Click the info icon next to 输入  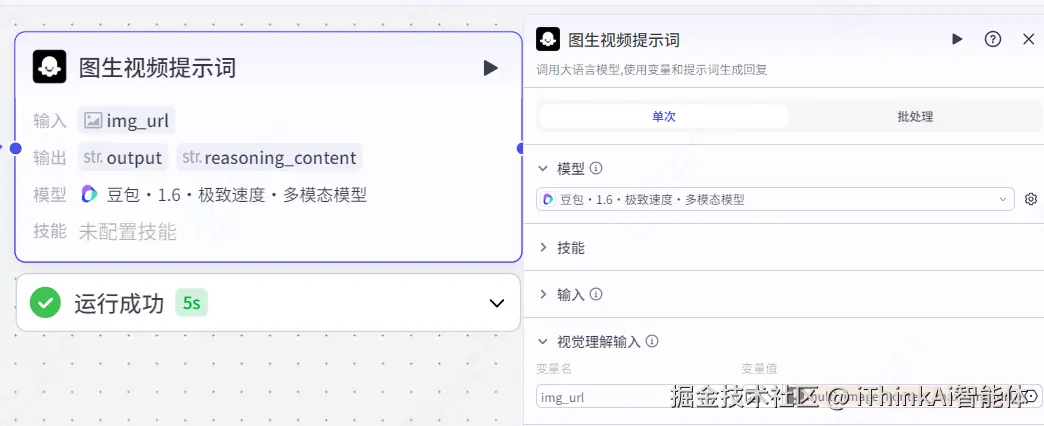(597, 294)
